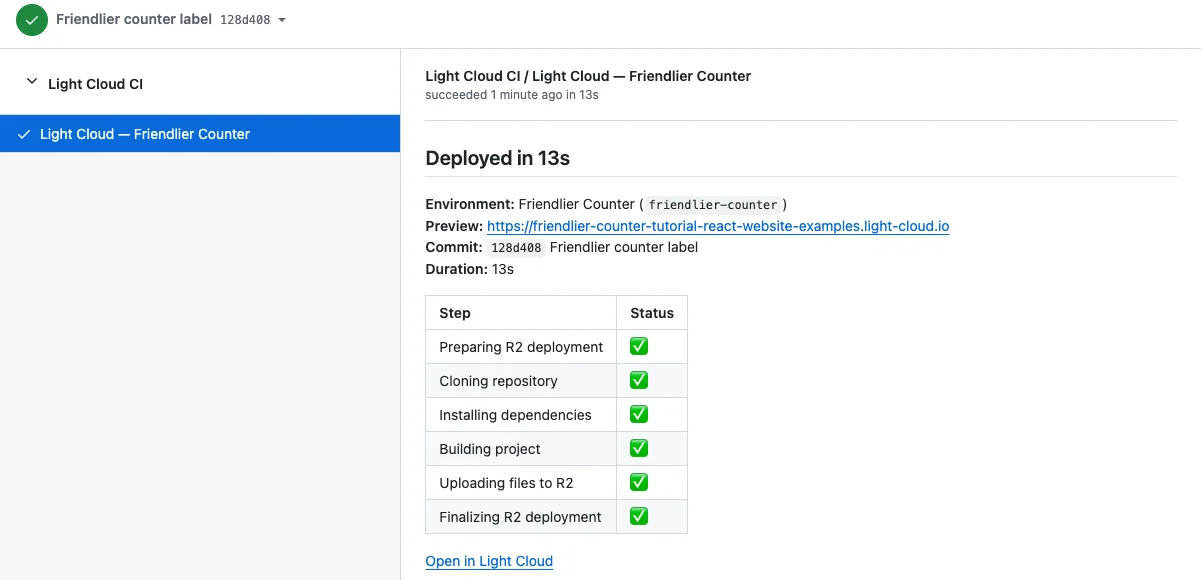The image size is (1202, 580).
Task: Click the Building project cell
Action: (x=521, y=449)
